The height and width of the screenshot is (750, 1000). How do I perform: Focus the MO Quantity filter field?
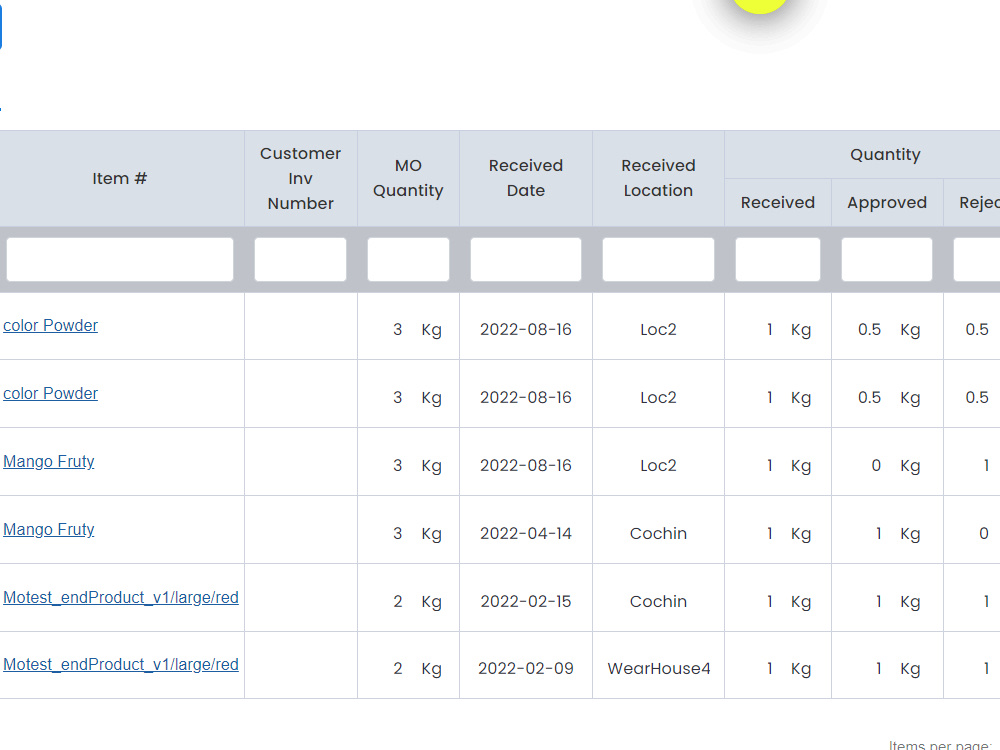(408, 260)
